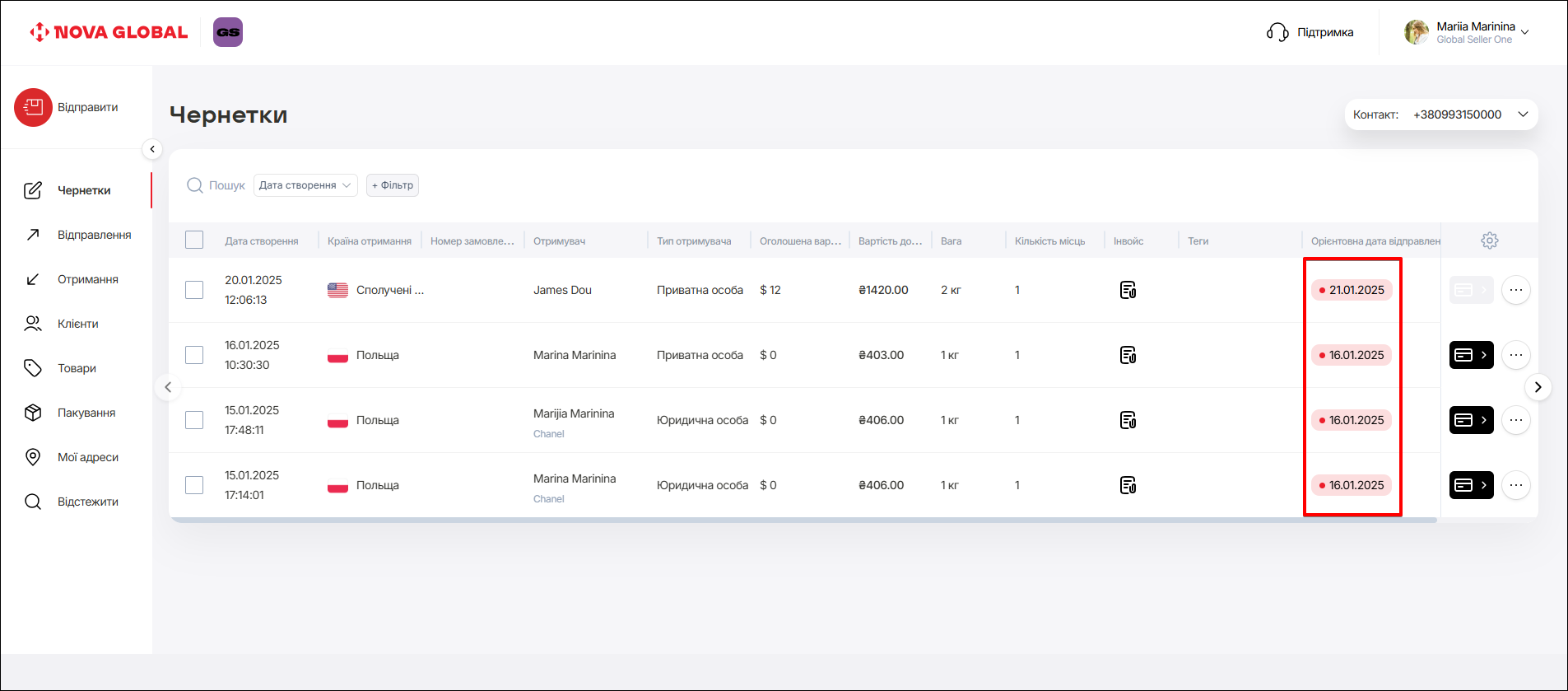This screenshot has height=691, width=1568.
Task: Go to Відправлення in sidebar
Action: click(x=94, y=235)
